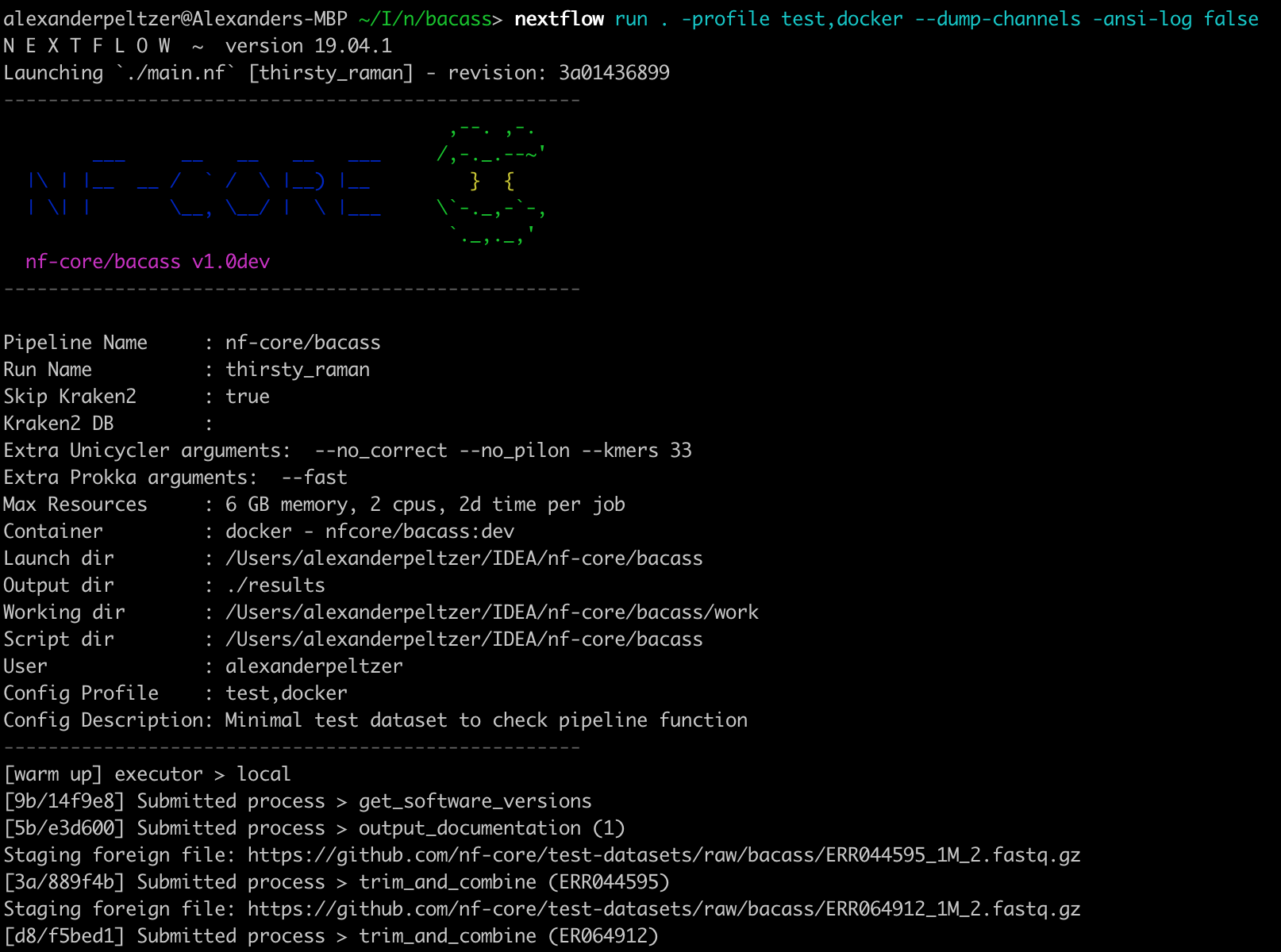Screen dimensions: 1281x952
Task: Click the revision hash "3a01436899"
Action: 614,73
